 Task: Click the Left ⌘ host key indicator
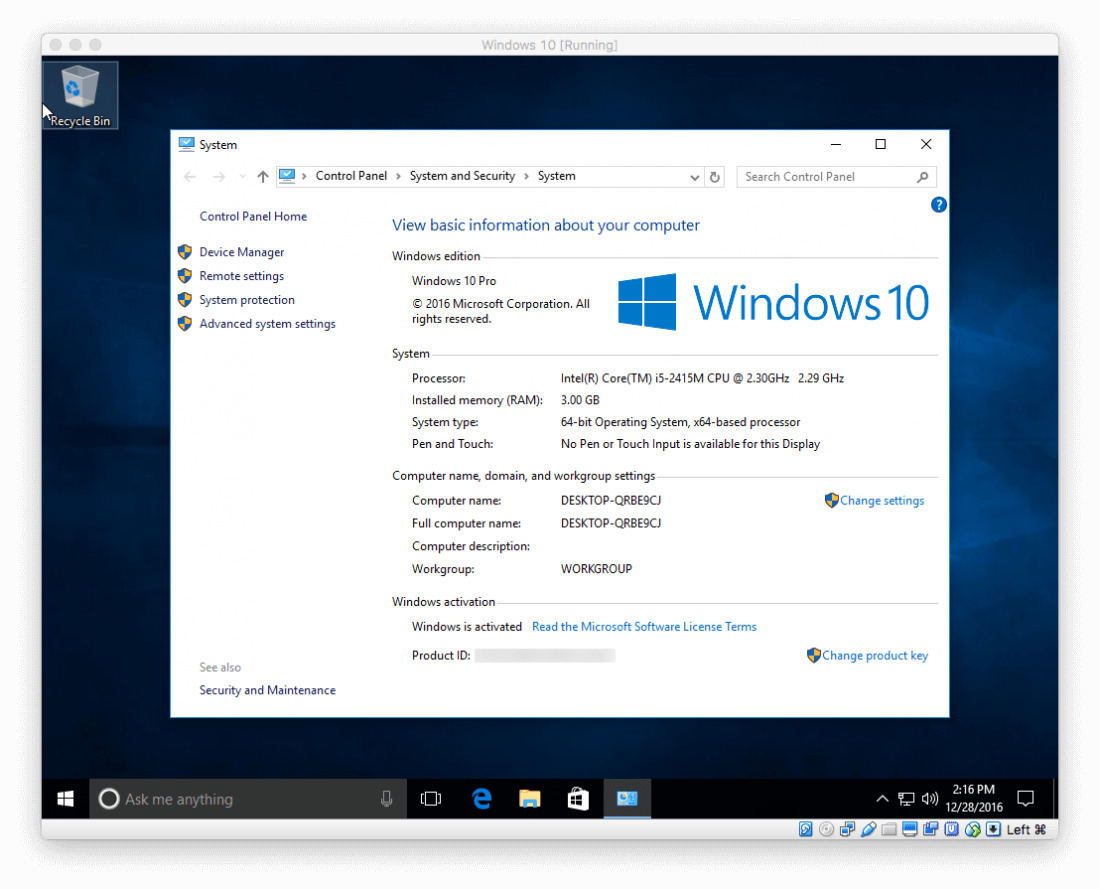pos(1026,829)
